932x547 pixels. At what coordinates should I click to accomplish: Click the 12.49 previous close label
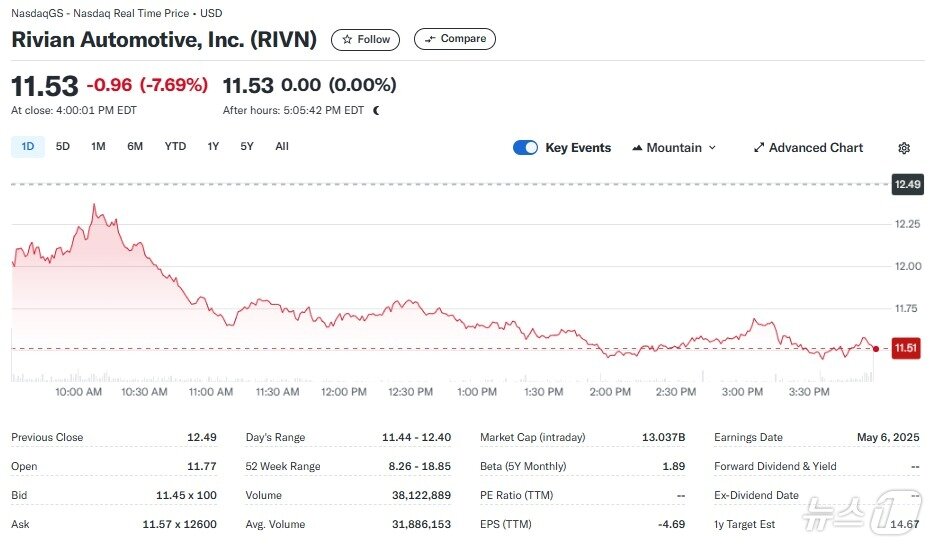point(906,184)
